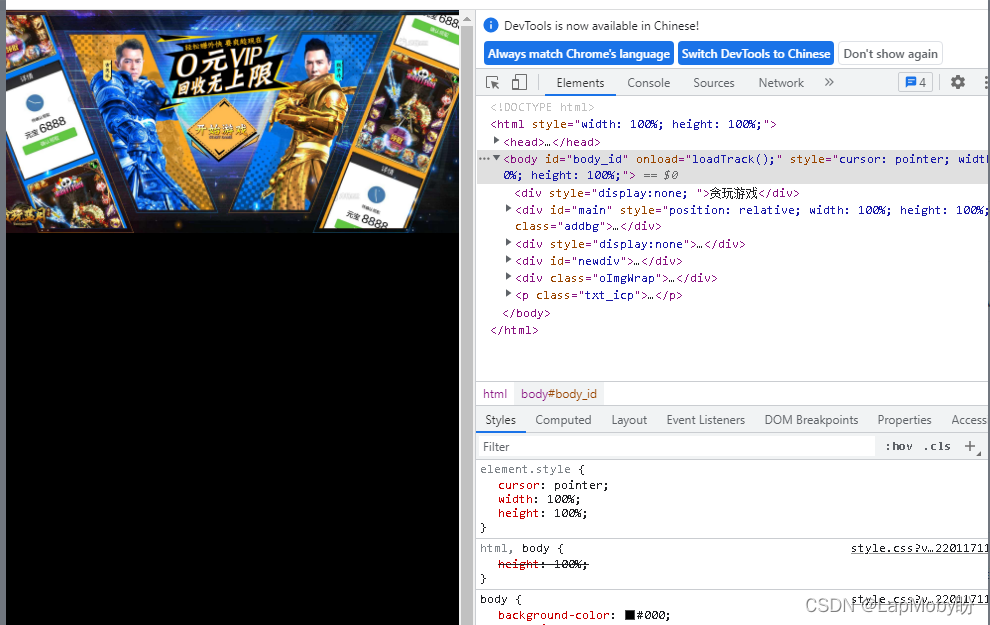
Task: Expand the p class="txt_icp" node
Action: coord(508,294)
